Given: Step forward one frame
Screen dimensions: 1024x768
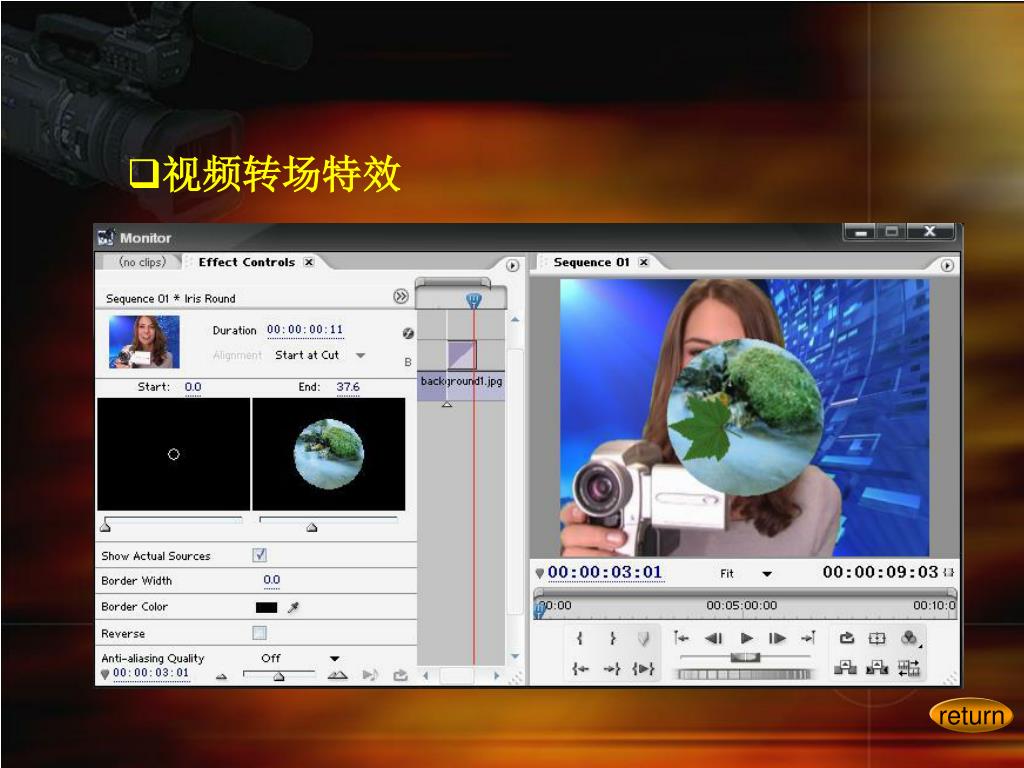Looking at the screenshot, I should 777,638.
